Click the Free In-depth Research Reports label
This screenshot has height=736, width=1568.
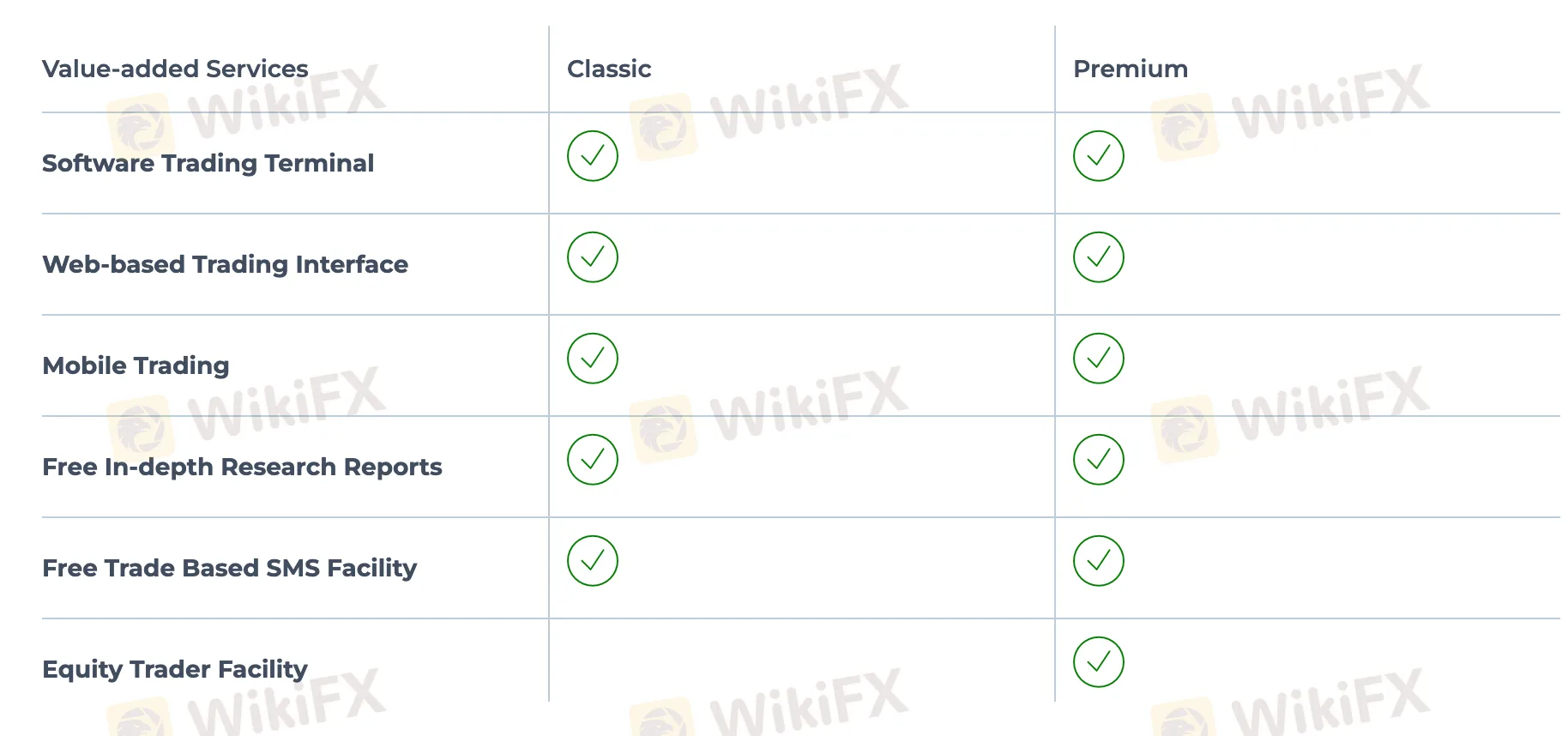(243, 467)
